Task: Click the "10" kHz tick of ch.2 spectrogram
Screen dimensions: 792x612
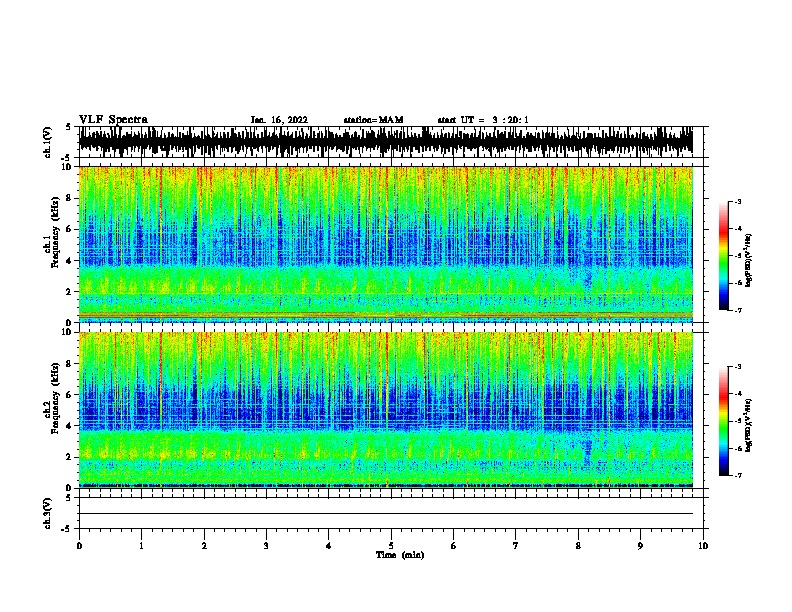Action: coord(68,332)
